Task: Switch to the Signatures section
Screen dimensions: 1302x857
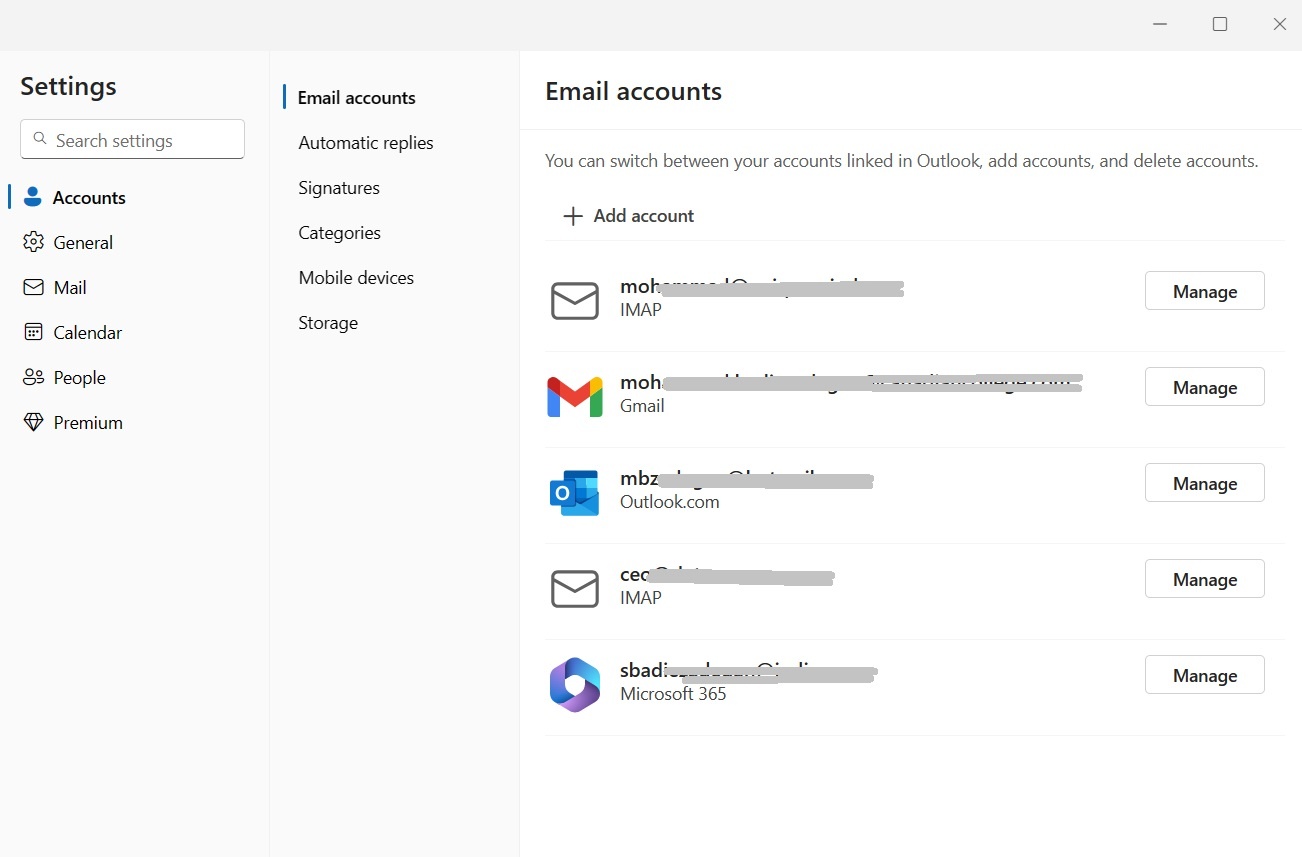Action: click(x=338, y=187)
